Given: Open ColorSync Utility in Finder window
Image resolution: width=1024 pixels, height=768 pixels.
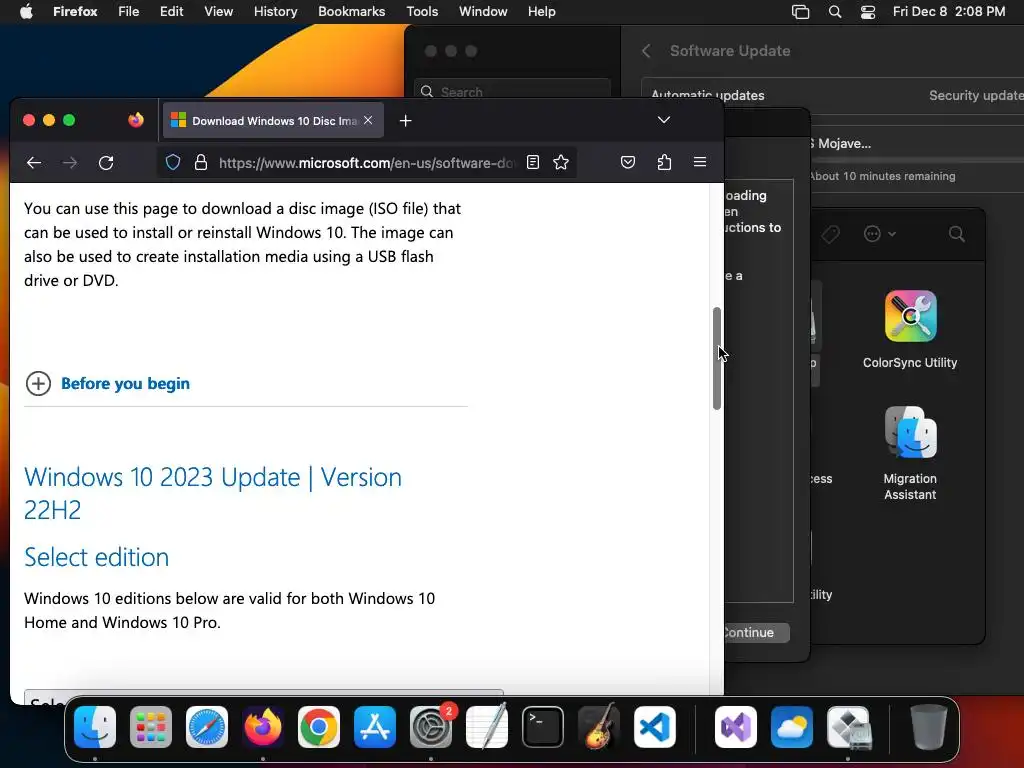Looking at the screenshot, I should (910, 330).
